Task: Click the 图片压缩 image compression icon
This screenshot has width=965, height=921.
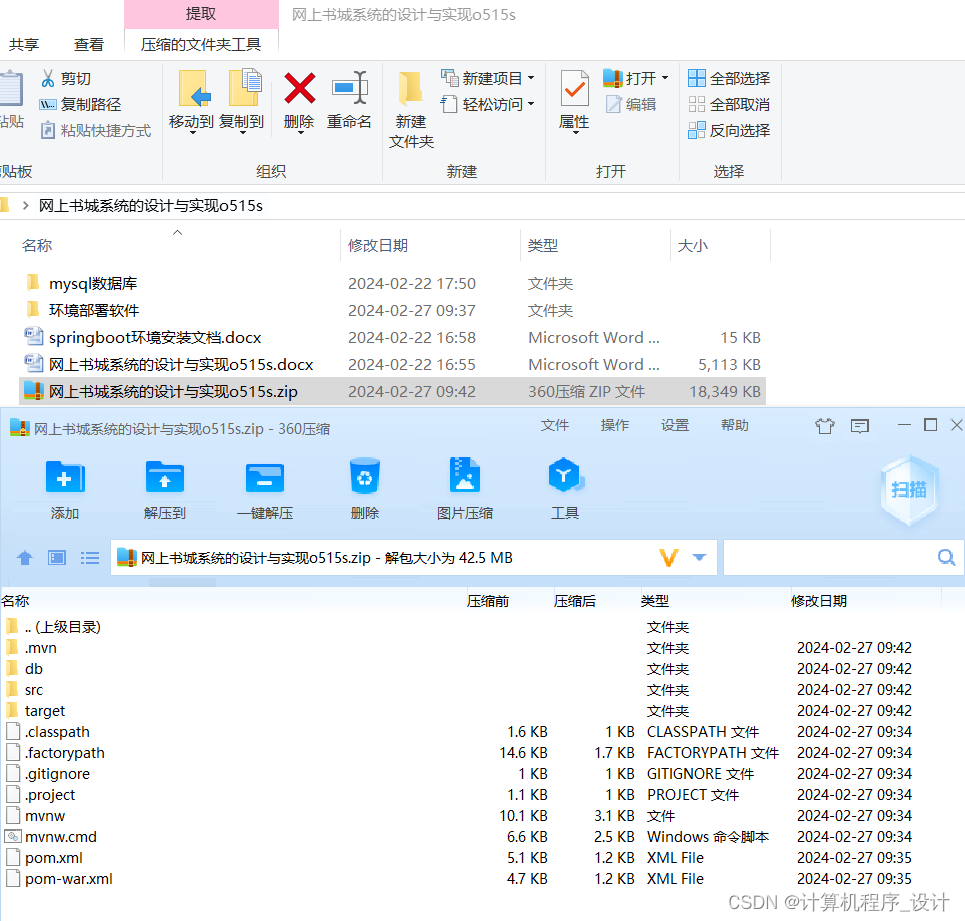Action: pos(464,488)
